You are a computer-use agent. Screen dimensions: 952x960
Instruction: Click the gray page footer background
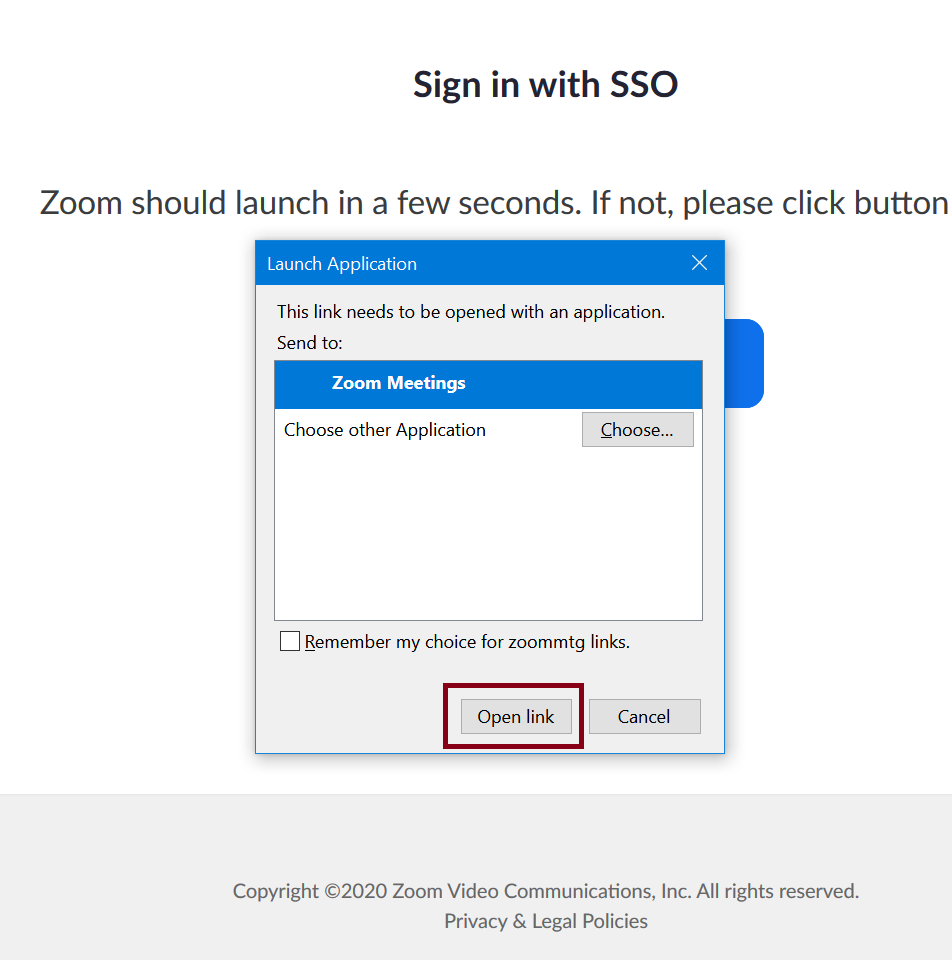click(122, 876)
